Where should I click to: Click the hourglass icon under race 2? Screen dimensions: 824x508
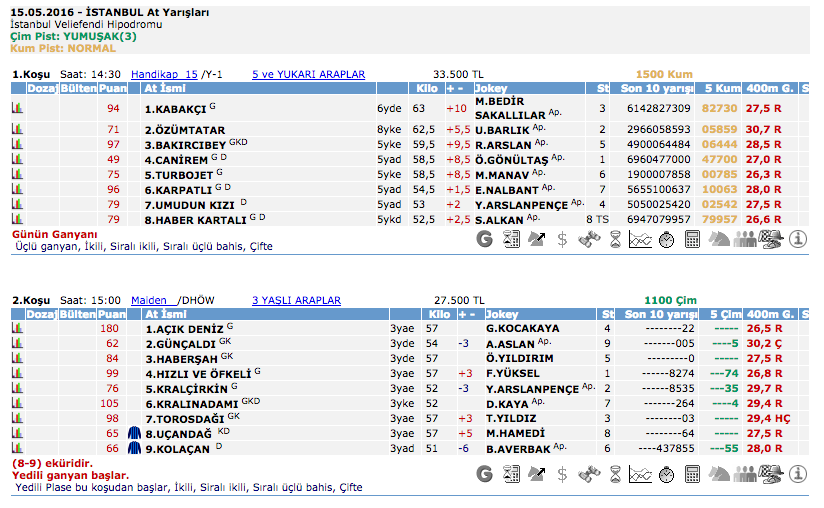(615, 470)
